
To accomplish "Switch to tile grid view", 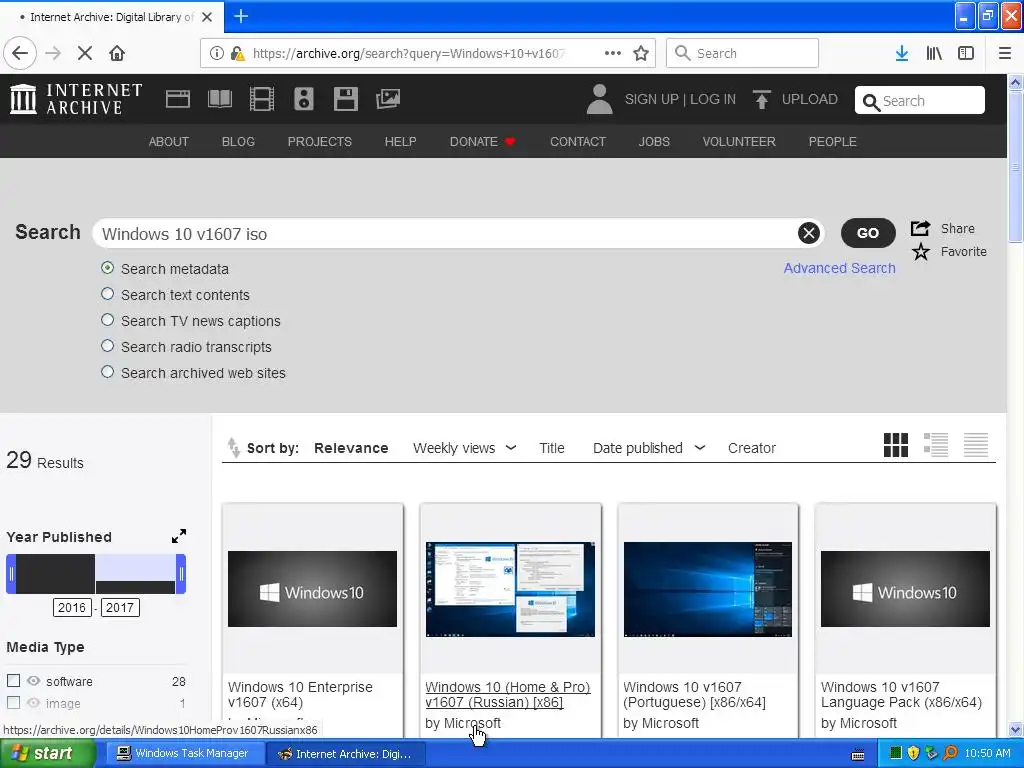I will click(895, 445).
